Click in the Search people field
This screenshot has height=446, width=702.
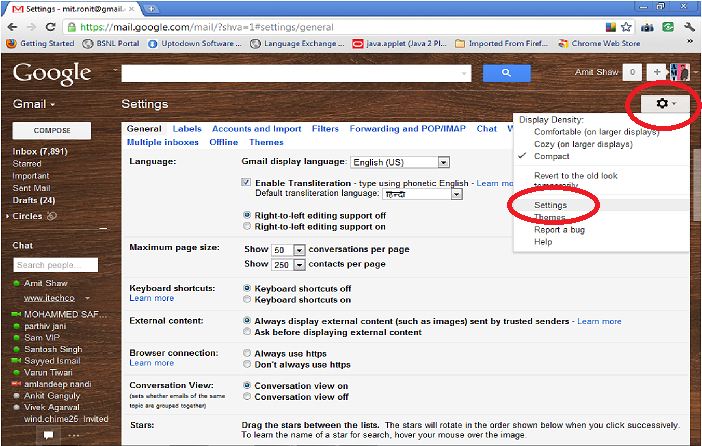click(x=56, y=265)
